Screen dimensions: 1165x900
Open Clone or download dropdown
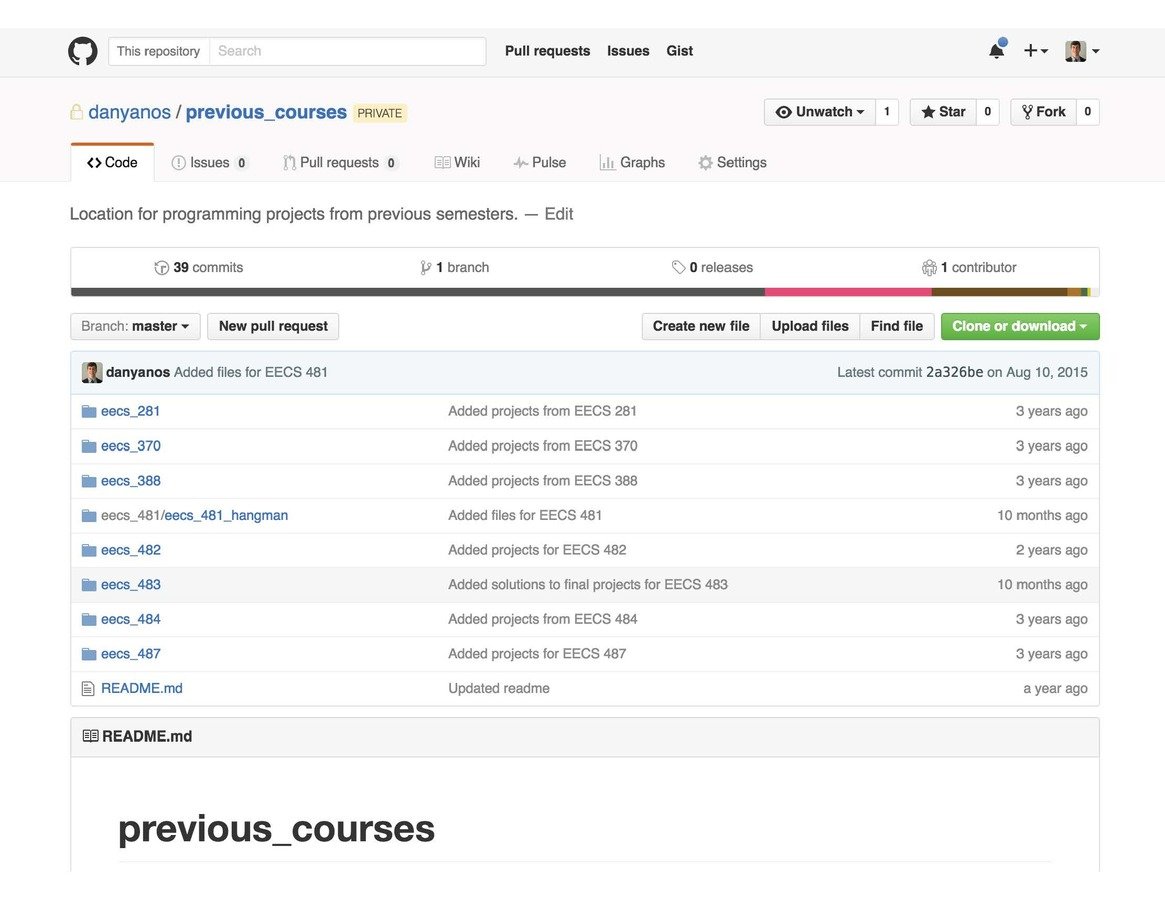1020,326
